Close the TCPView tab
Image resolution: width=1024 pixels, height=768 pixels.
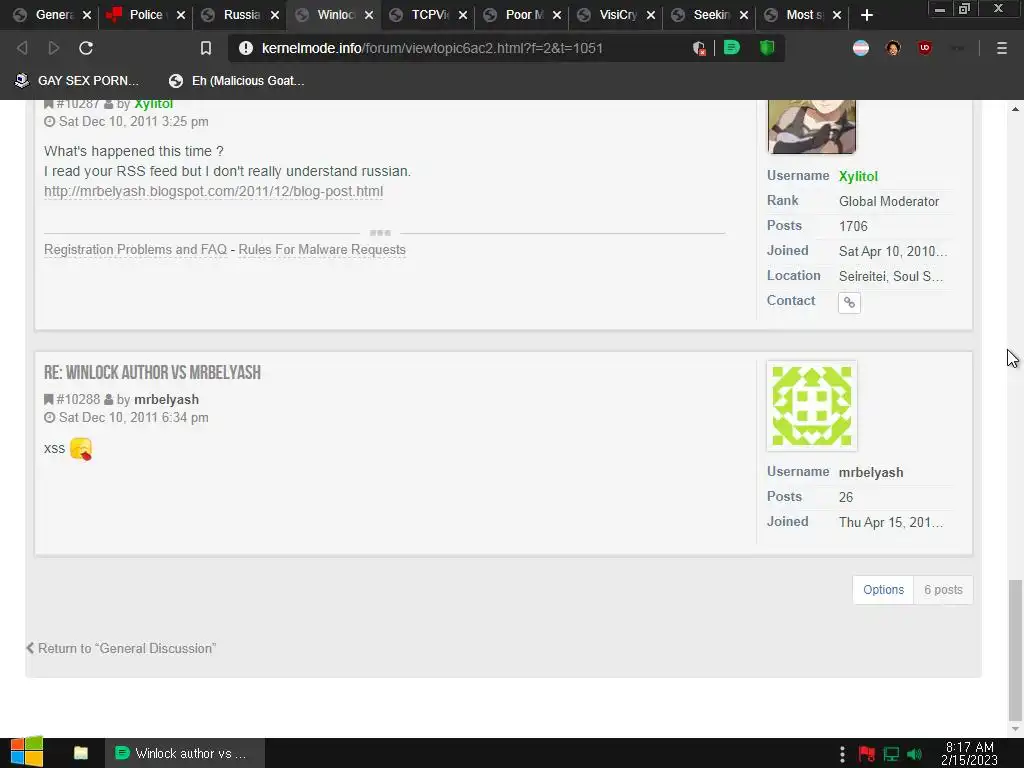[463, 15]
